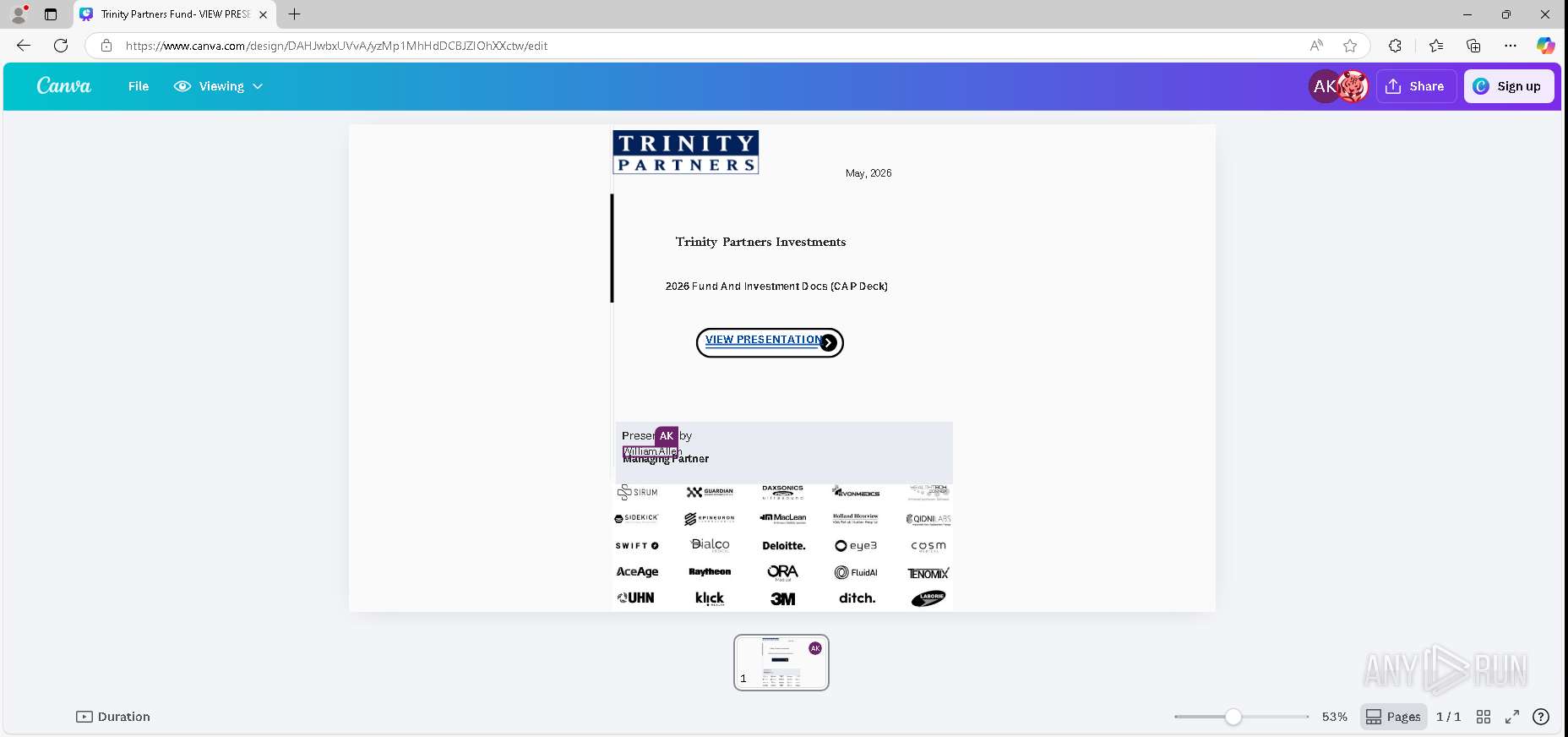View site information lock icon
The image size is (1568, 737).
coord(106,46)
